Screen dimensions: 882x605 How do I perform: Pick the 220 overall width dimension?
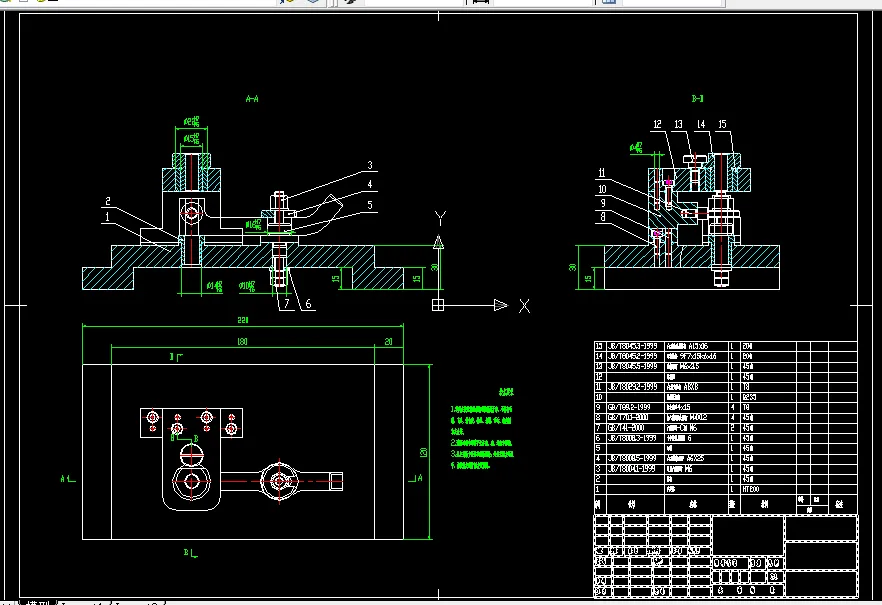tap(242, 320)
